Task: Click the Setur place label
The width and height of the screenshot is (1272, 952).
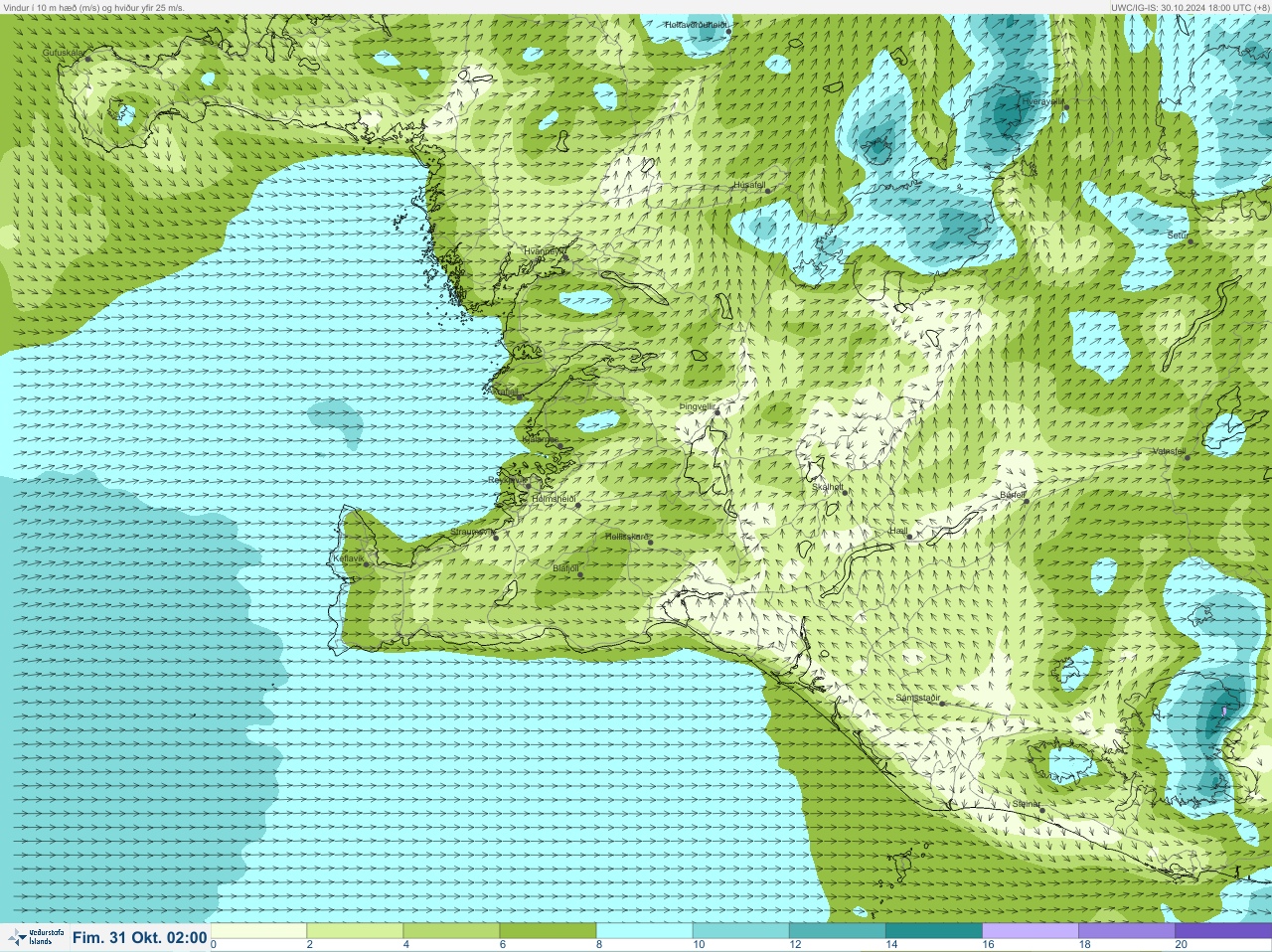Action: (1177, 236)
